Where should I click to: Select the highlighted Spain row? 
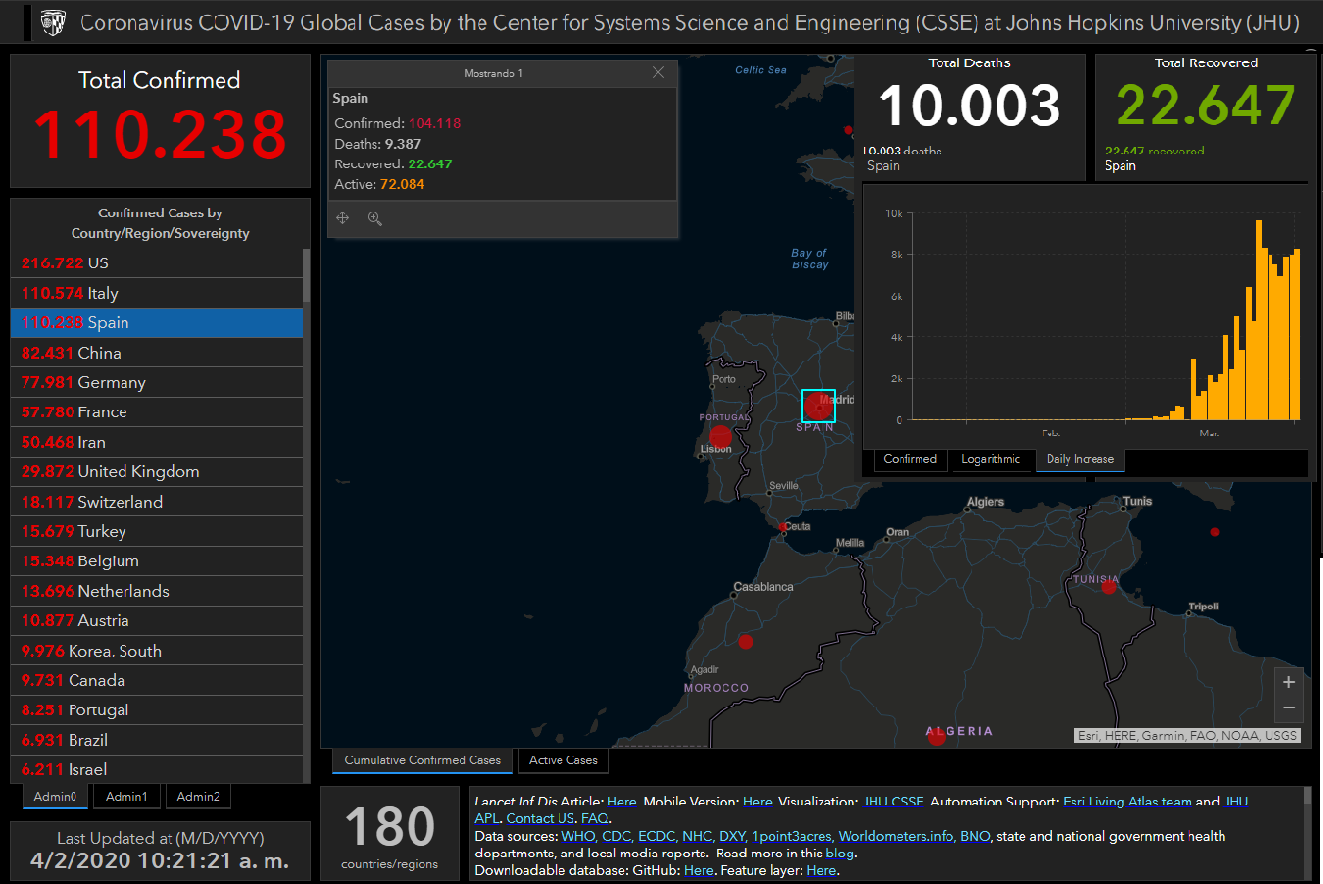tap(157, 322)
